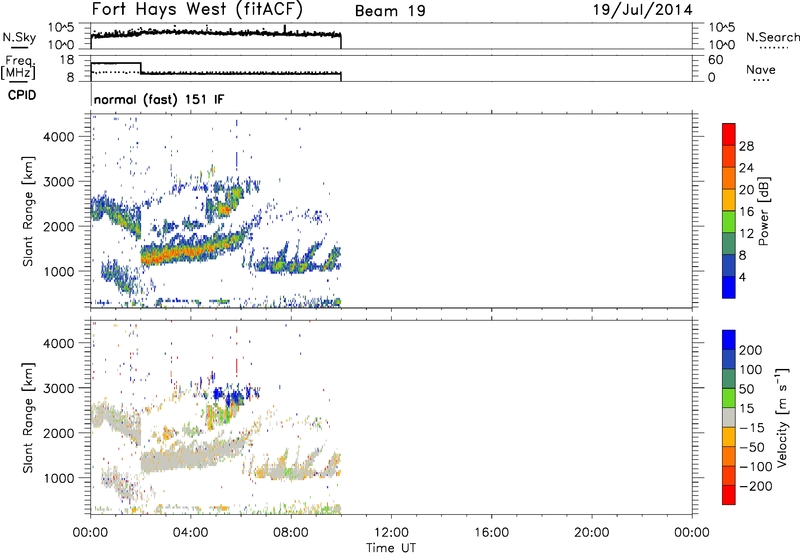
Task: Select the blue top segment of Velocity colorbar
Action: pyautogui.click(x=729, y=340)
